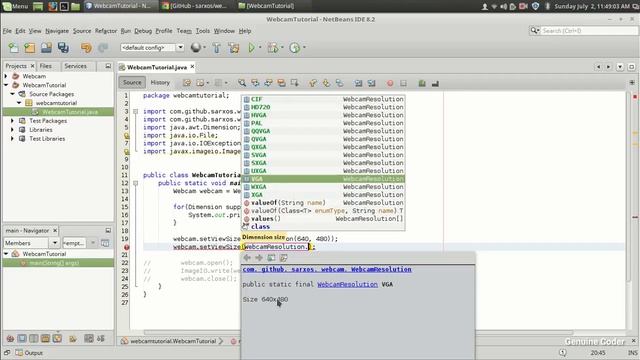Viewport: 640px width, 360px height.
Task: Select HD720 in completion list
Action: coord(323,107)
